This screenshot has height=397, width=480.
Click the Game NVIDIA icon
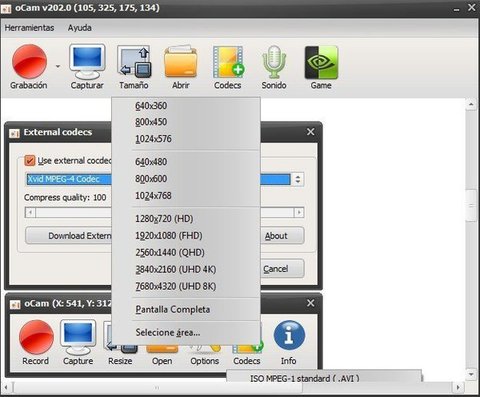(x=321, y=62)
